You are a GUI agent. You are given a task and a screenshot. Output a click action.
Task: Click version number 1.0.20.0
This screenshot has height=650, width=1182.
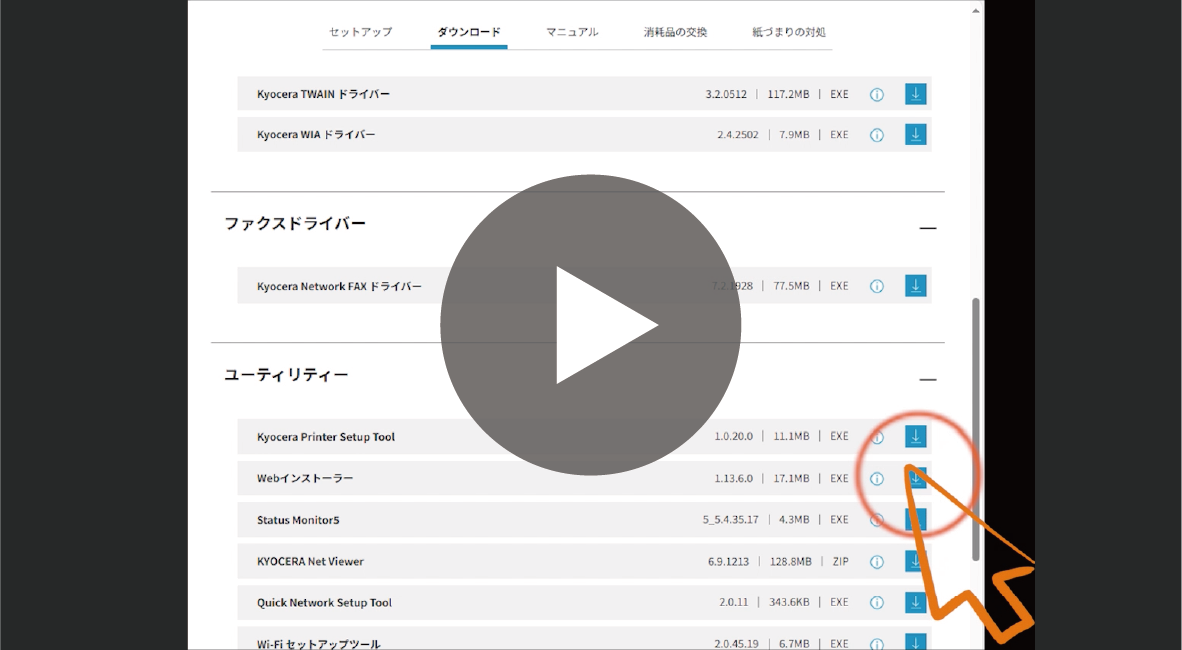tap(733, 437)
